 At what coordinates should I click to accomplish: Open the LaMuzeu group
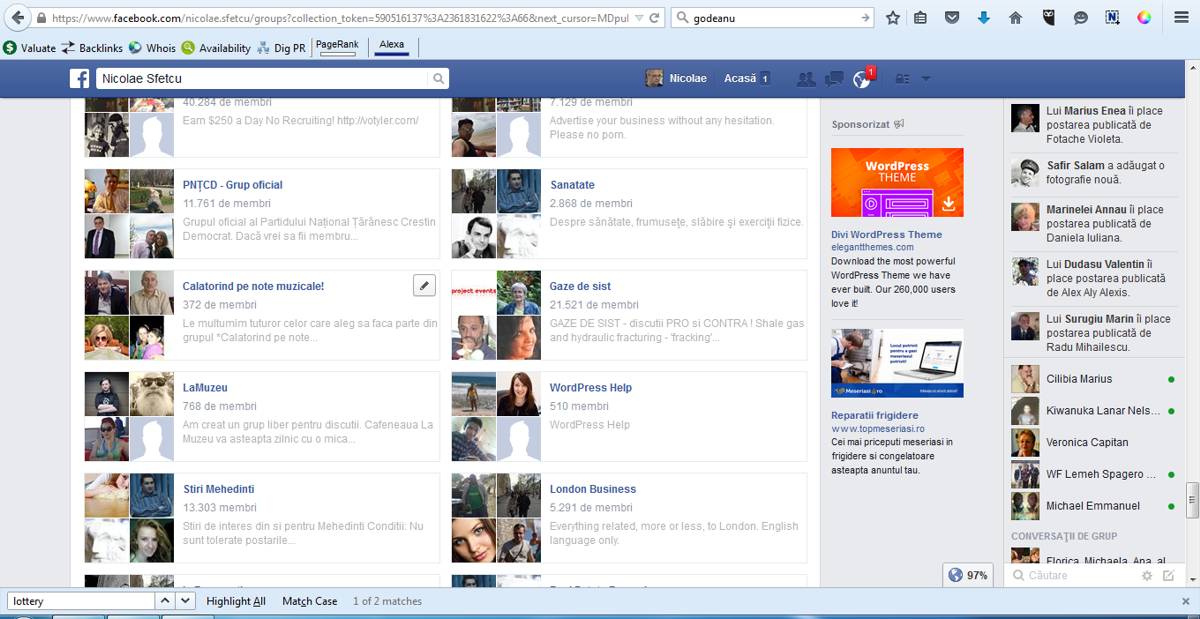(x=205, y=388)
